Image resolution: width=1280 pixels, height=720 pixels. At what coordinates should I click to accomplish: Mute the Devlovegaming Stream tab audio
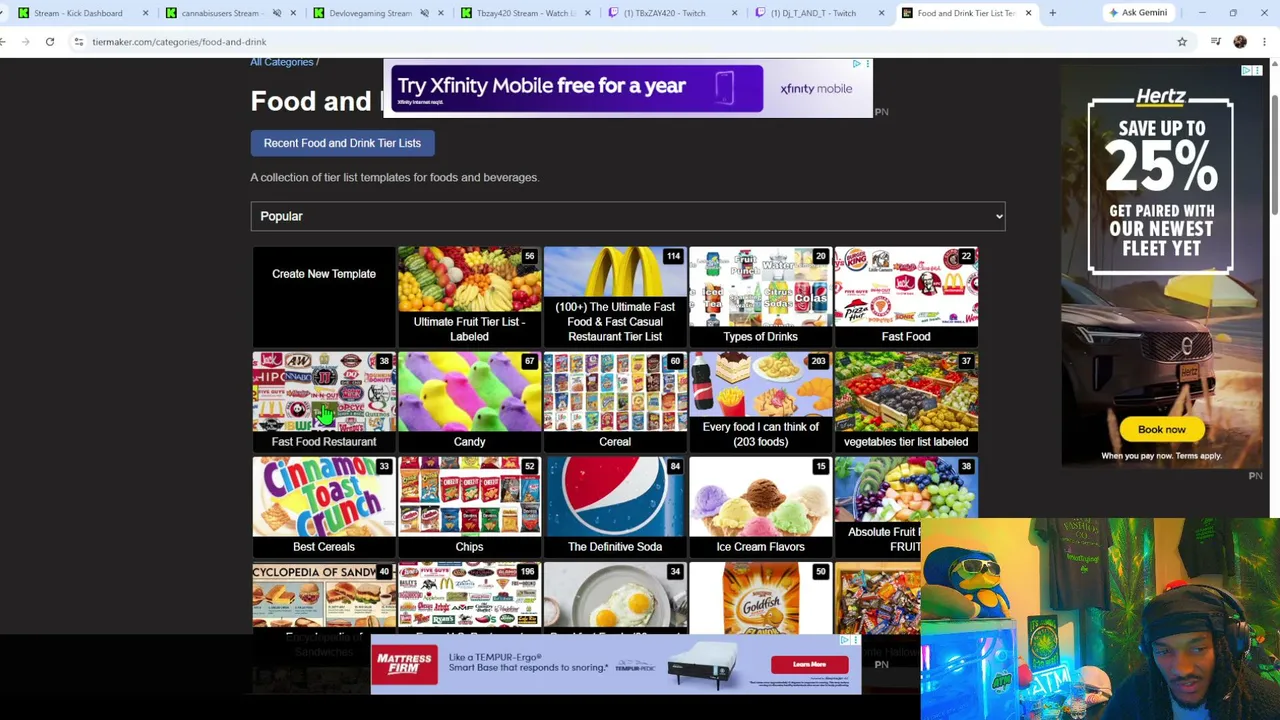424,13
